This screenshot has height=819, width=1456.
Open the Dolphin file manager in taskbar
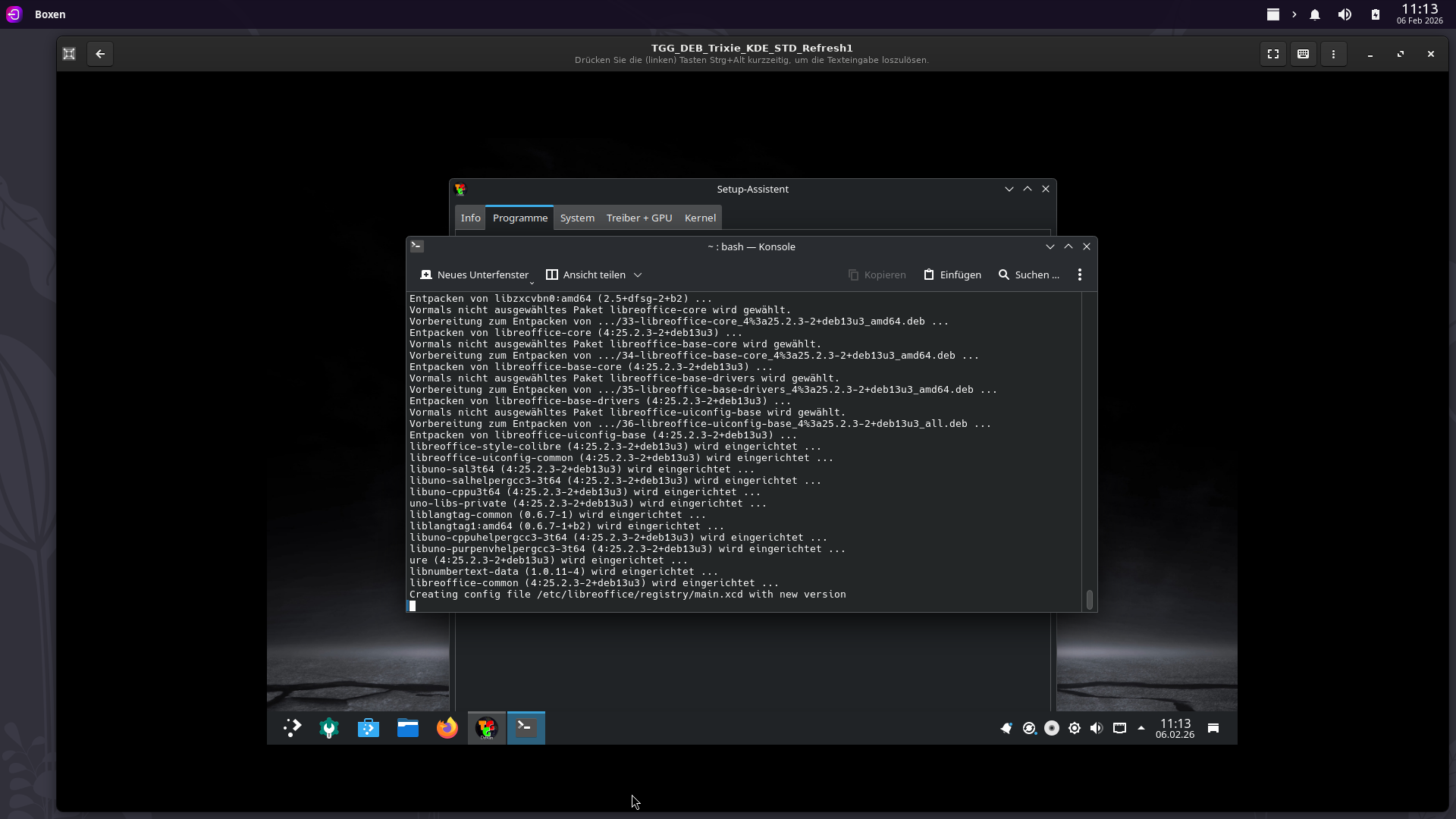pos(408,728)
